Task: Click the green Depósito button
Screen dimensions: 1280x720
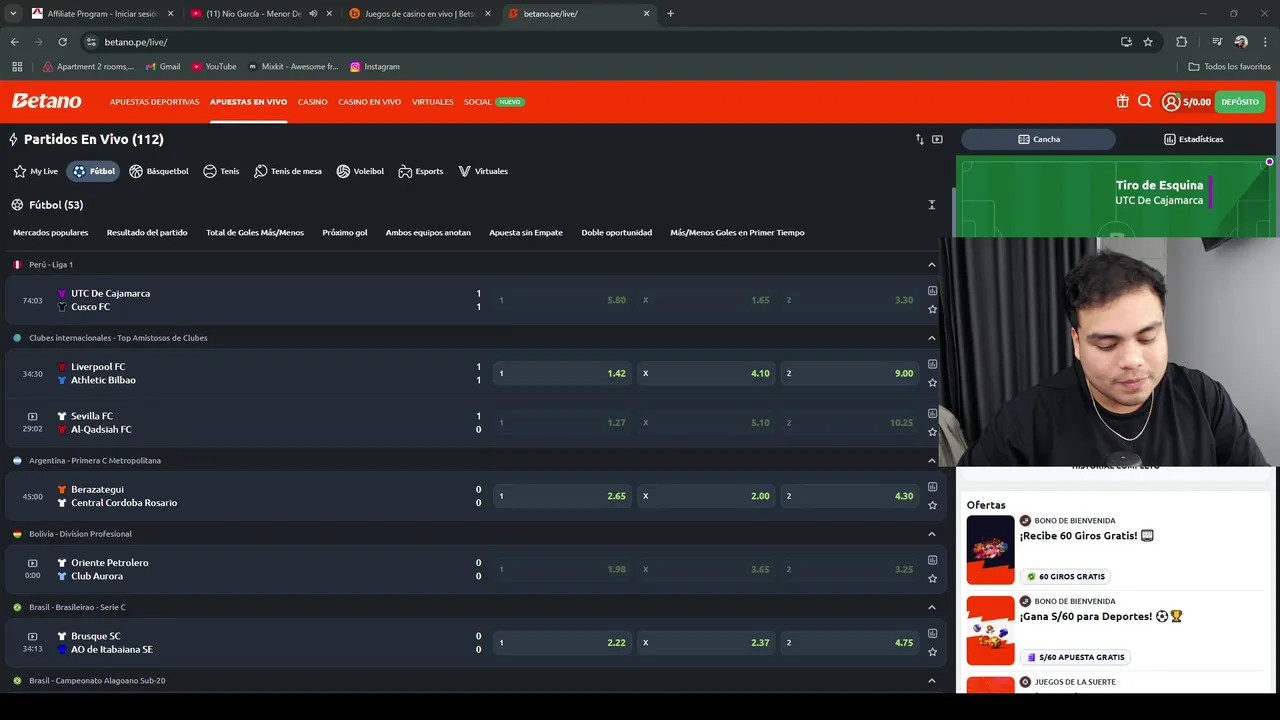Action: 1240,102
